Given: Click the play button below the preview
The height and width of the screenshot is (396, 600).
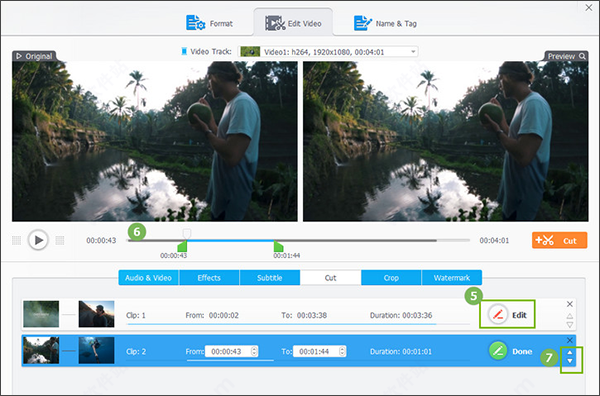Looking at the screenshot, I should click(x=38, y=240).
